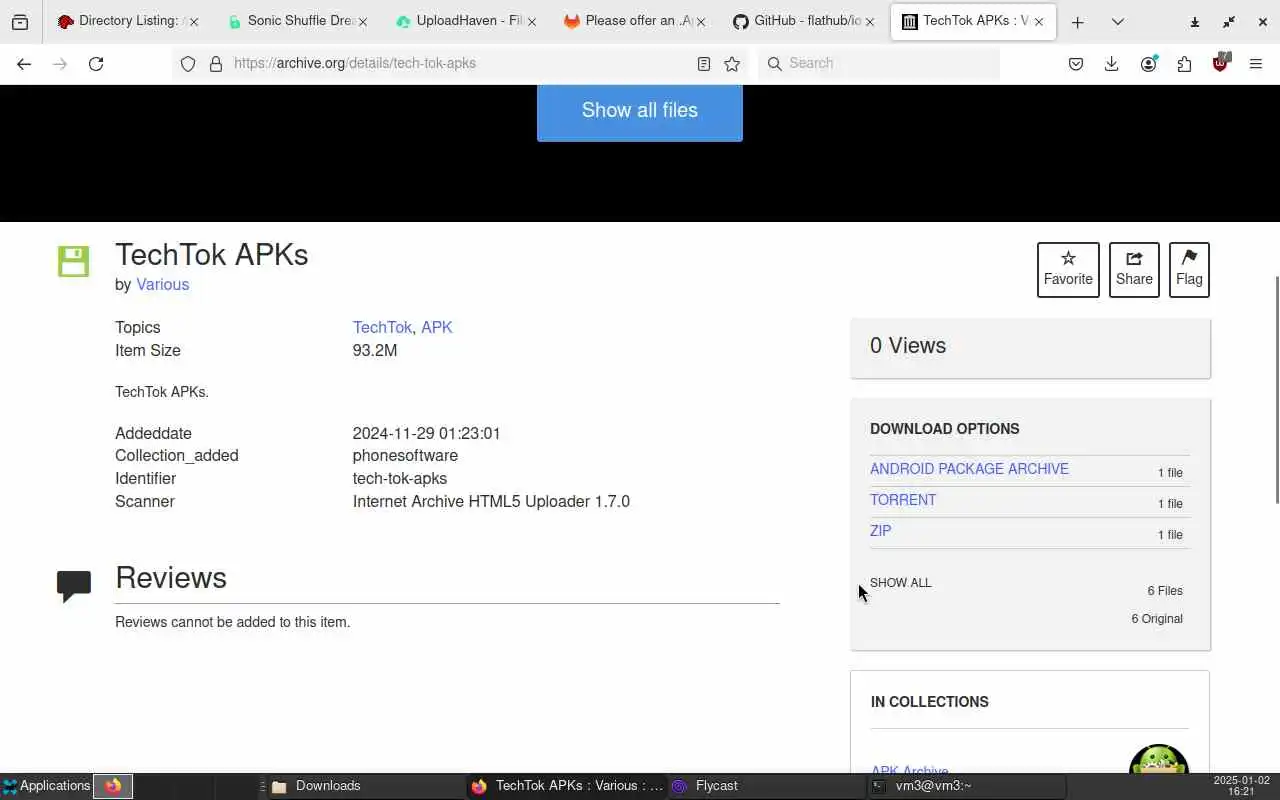This screenshot has width=1280, height=800.
Task: Download the ANDROID PACKAGE ARCHIVE file
Action: (969, 469)
